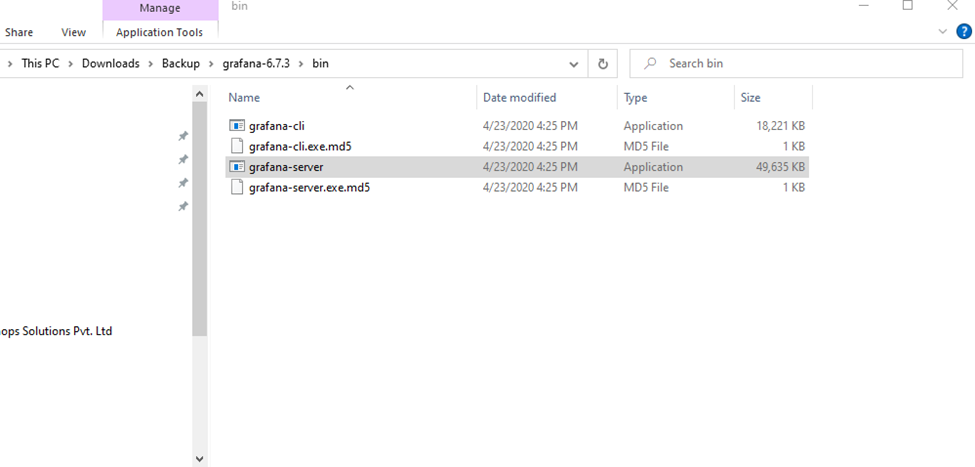The height and width of the screenshot is (467, 975).
Task: Click the refresh button beside address bar
Action: click(x=602, y=63)
